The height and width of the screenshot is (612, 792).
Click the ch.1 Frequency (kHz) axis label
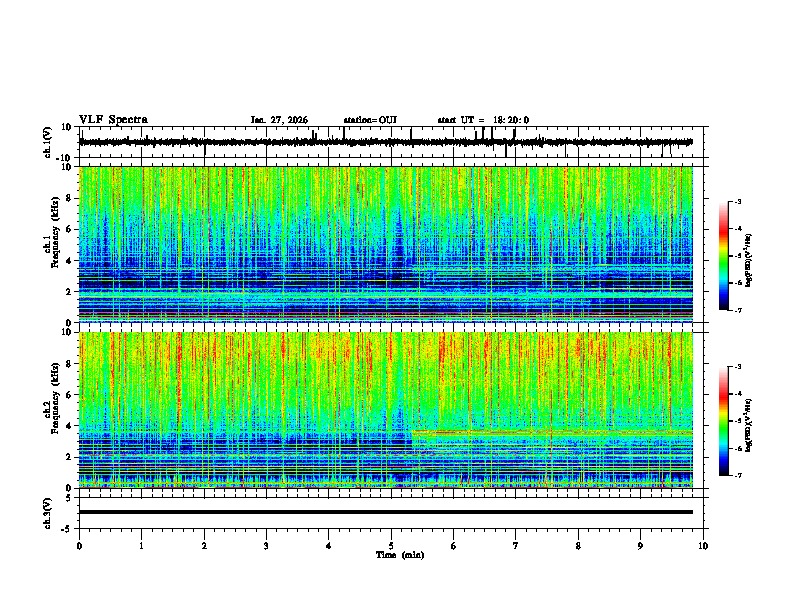55,232
